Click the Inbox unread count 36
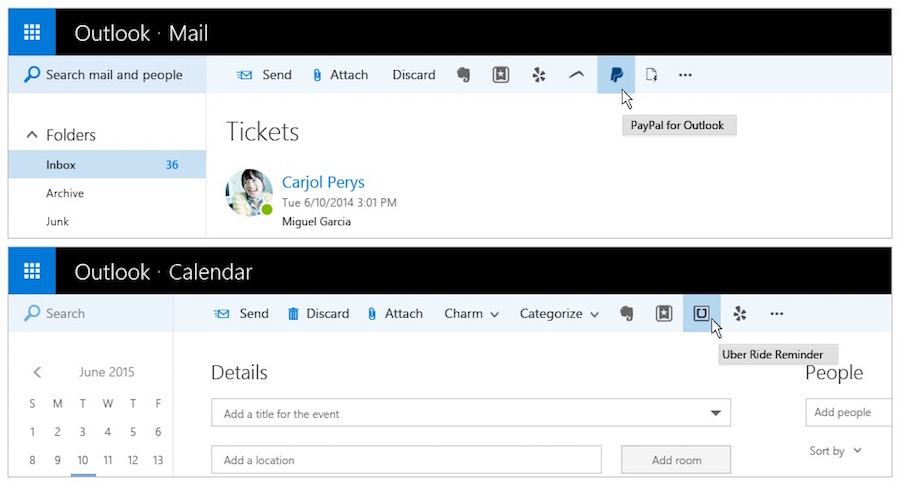 (x=172, y=165)
